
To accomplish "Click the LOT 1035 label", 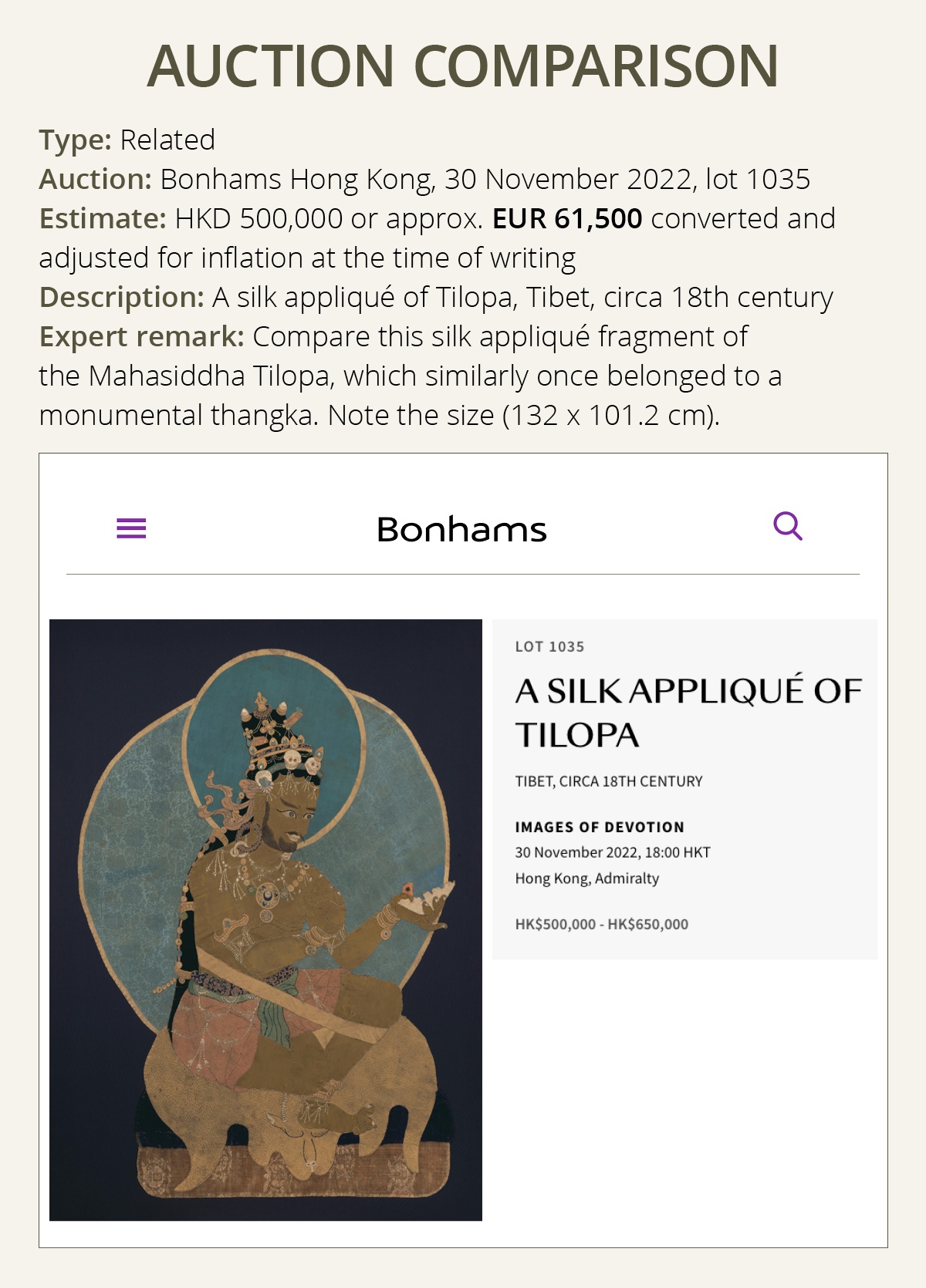I will click(x=548, y=648).
